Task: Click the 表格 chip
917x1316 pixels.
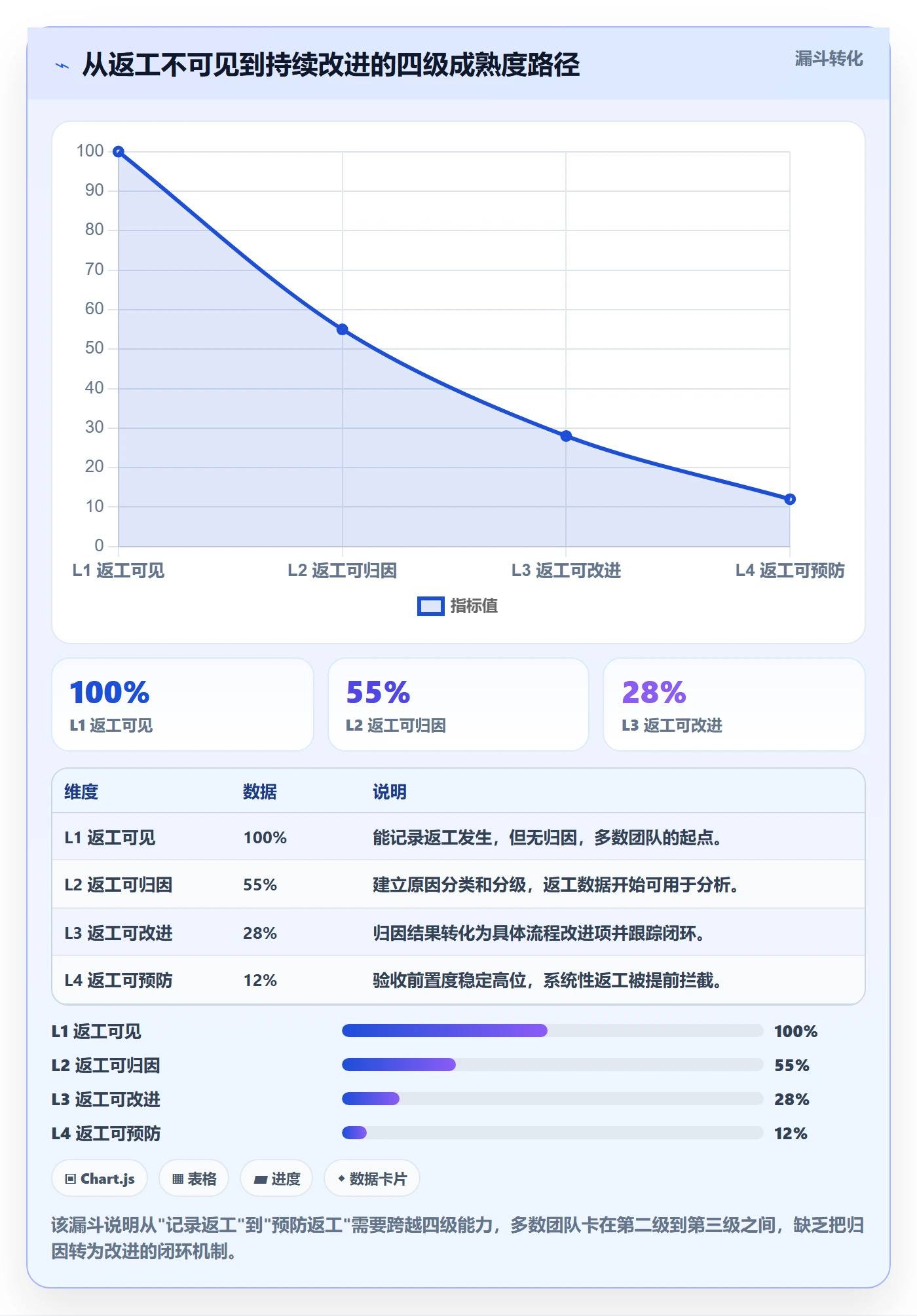Action: pos(194,1179)
